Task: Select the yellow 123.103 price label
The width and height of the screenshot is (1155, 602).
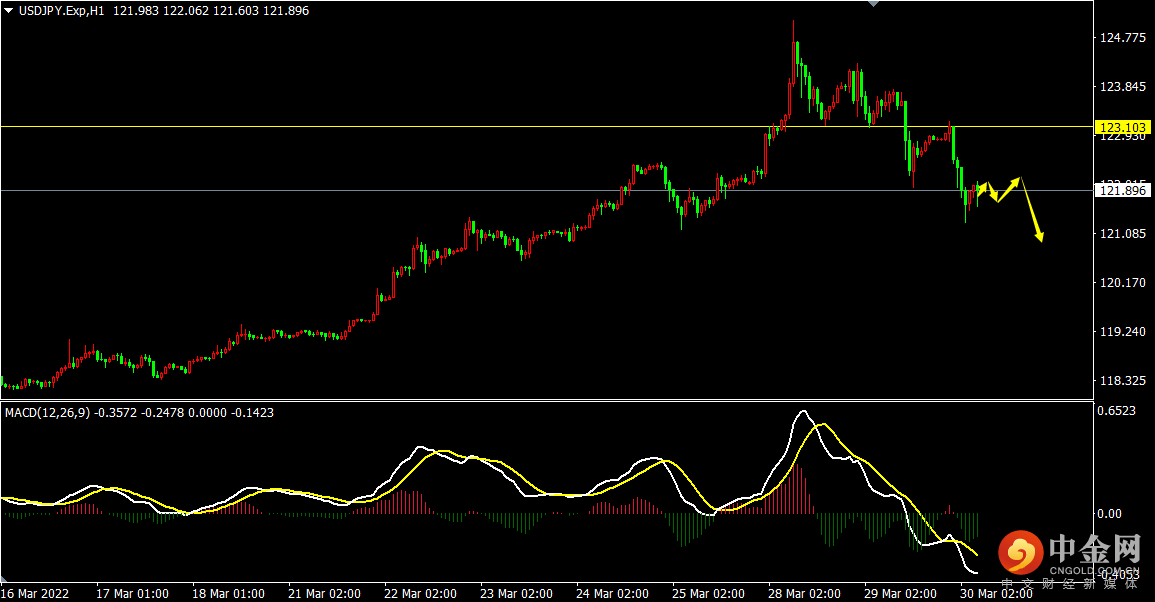Action: pos(1122,127)
